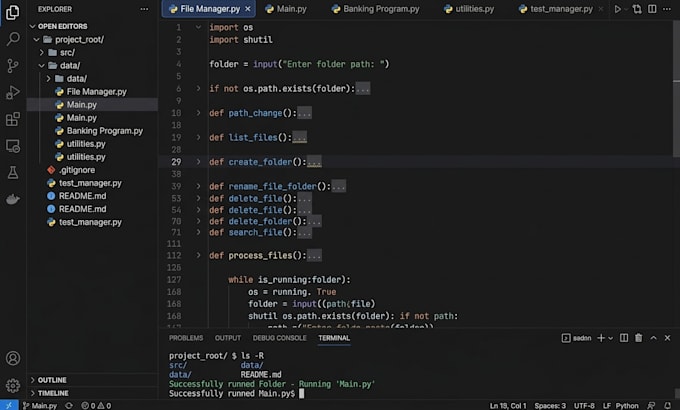Open changes compare icon in editor toolbar

(x=637, y=9)
